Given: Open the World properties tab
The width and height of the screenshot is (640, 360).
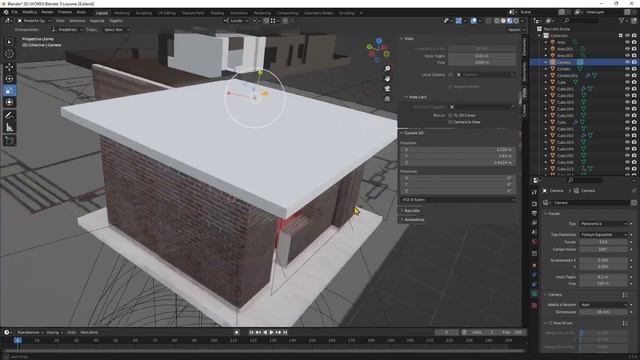Looking at the screenshot, I should [x=535, y=241].
